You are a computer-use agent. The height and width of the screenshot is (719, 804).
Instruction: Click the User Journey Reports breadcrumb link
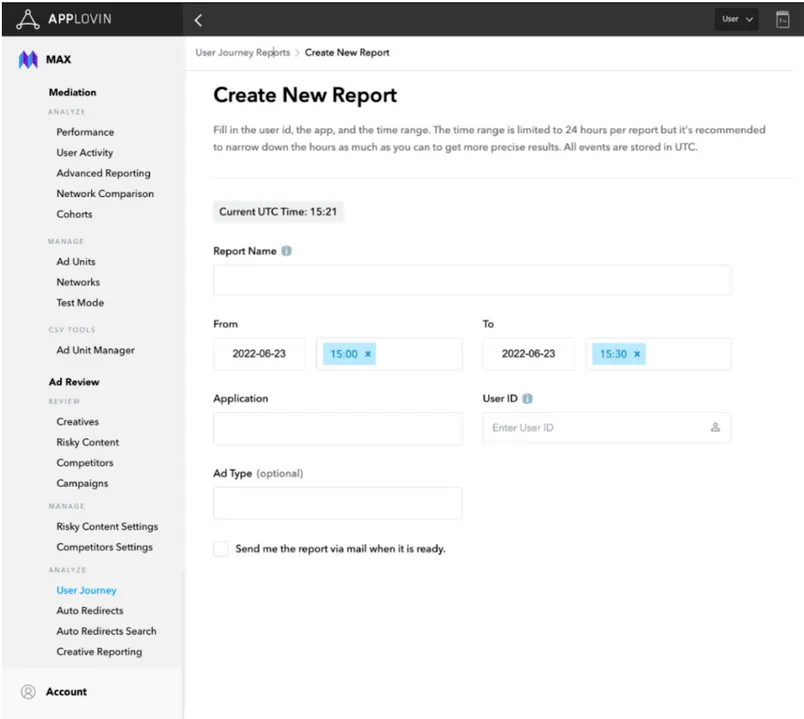(240, 52)
